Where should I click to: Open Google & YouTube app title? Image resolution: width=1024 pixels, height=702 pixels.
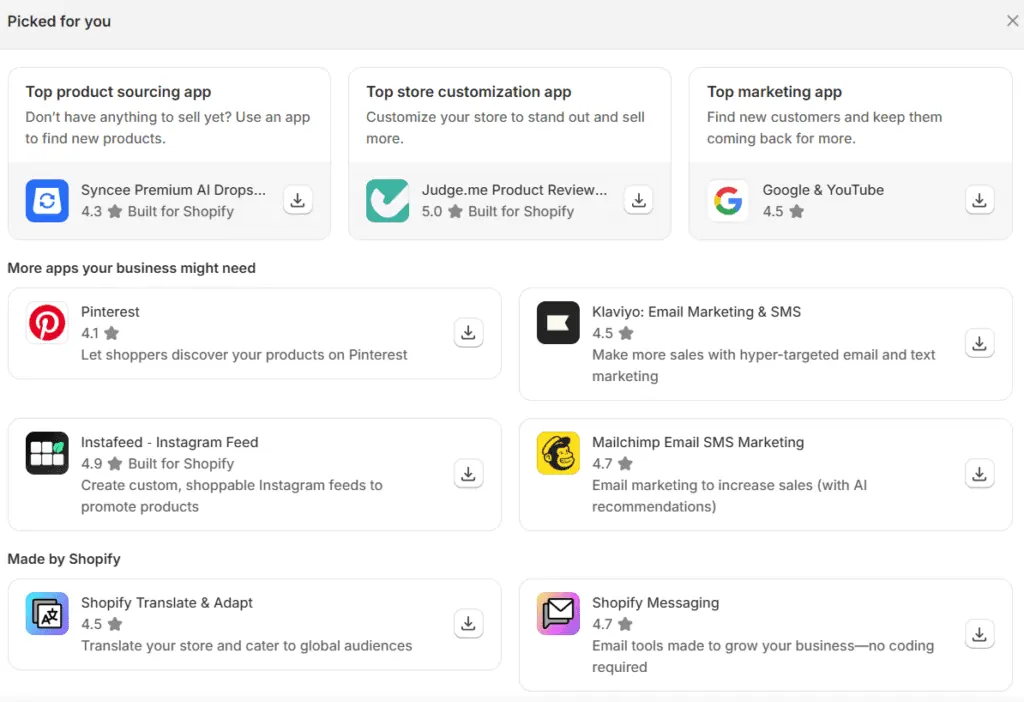[823, 190]
